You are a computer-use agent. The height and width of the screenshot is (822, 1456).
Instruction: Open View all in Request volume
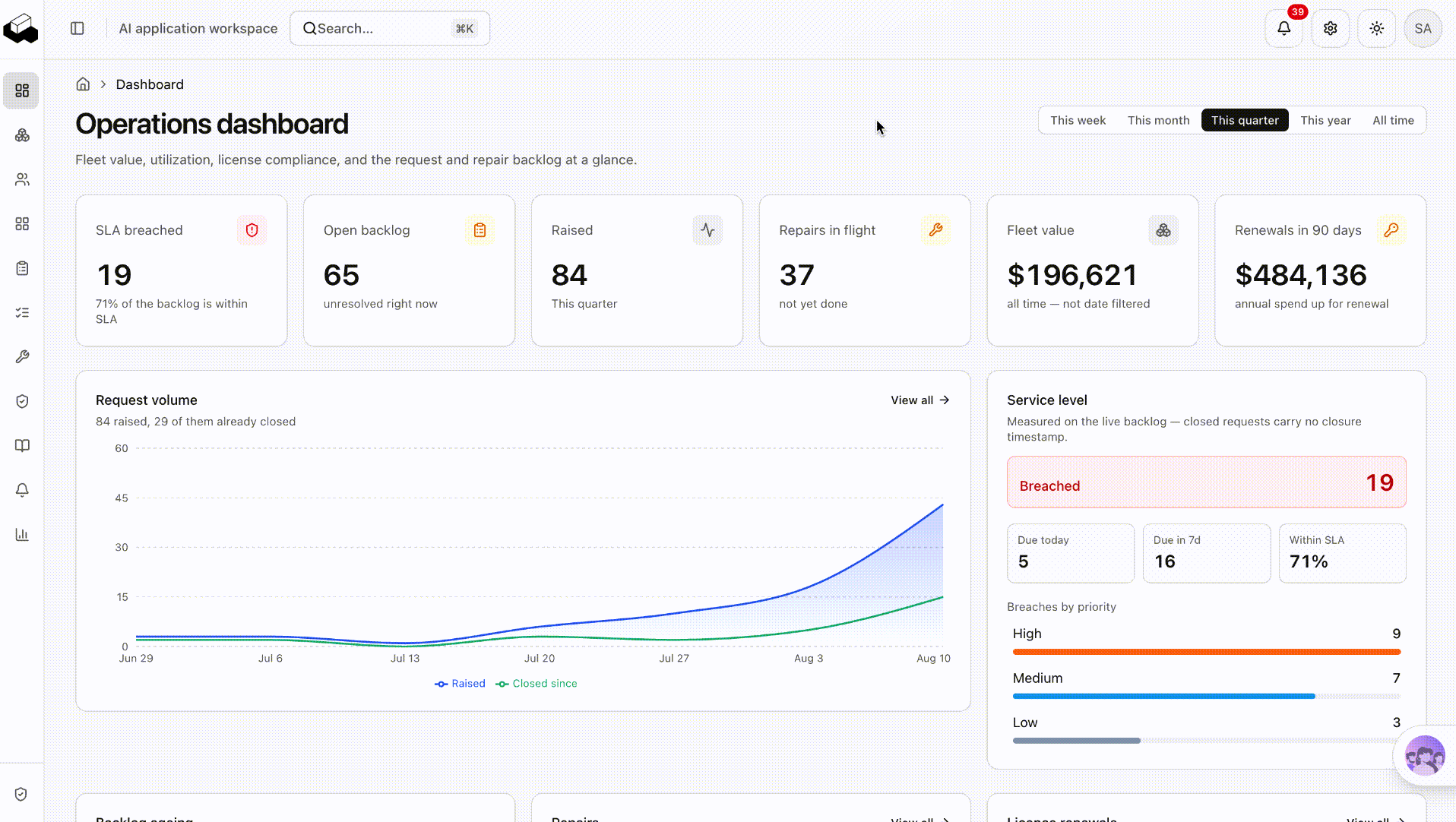pyautogui.click(x=920, y=400)
